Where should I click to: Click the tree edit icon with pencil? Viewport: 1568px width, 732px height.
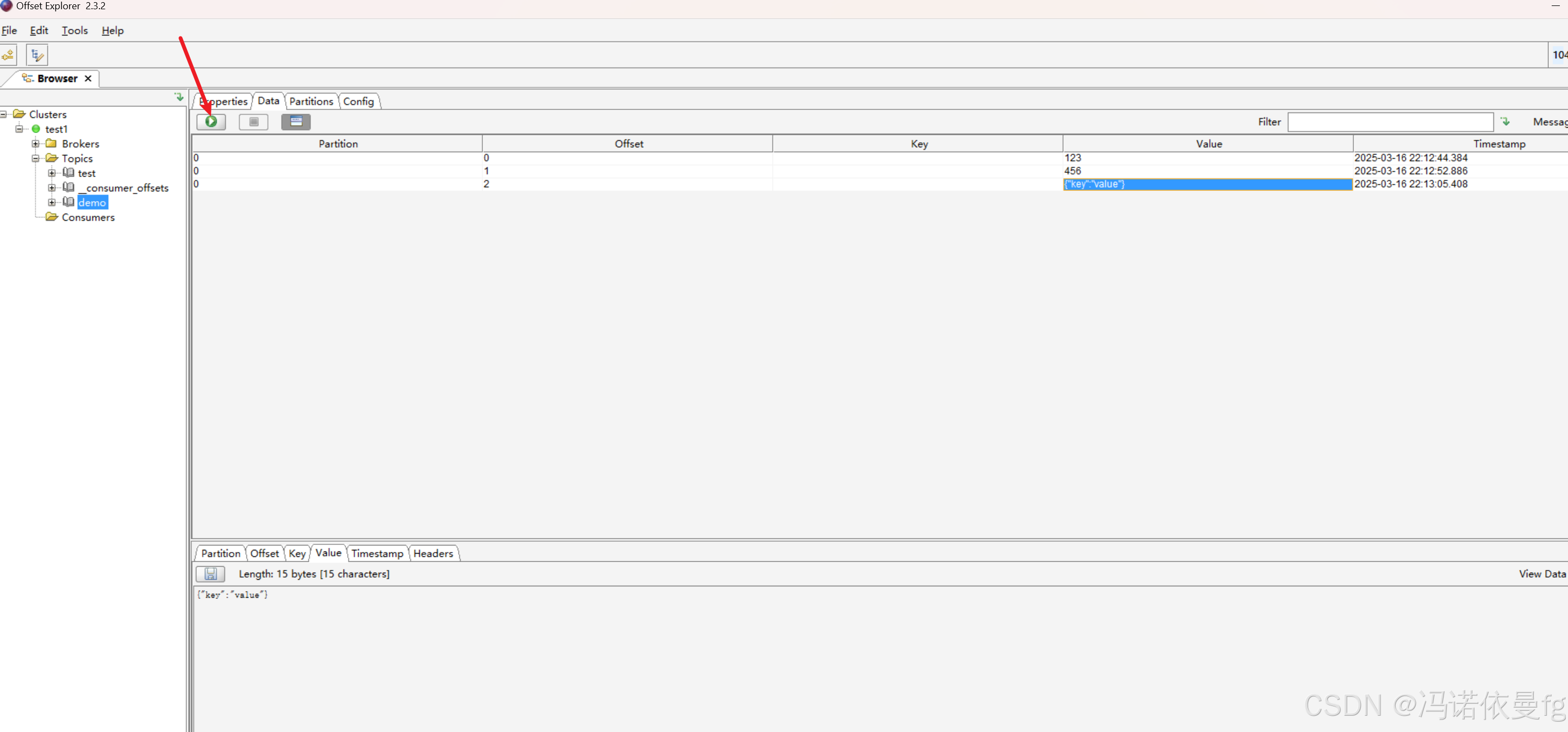pos(37,55)
